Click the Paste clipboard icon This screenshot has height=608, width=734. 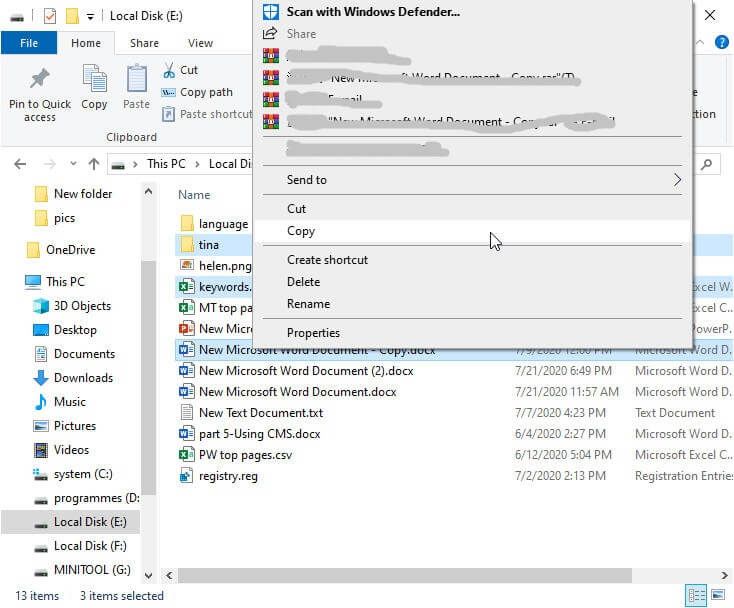137,78
